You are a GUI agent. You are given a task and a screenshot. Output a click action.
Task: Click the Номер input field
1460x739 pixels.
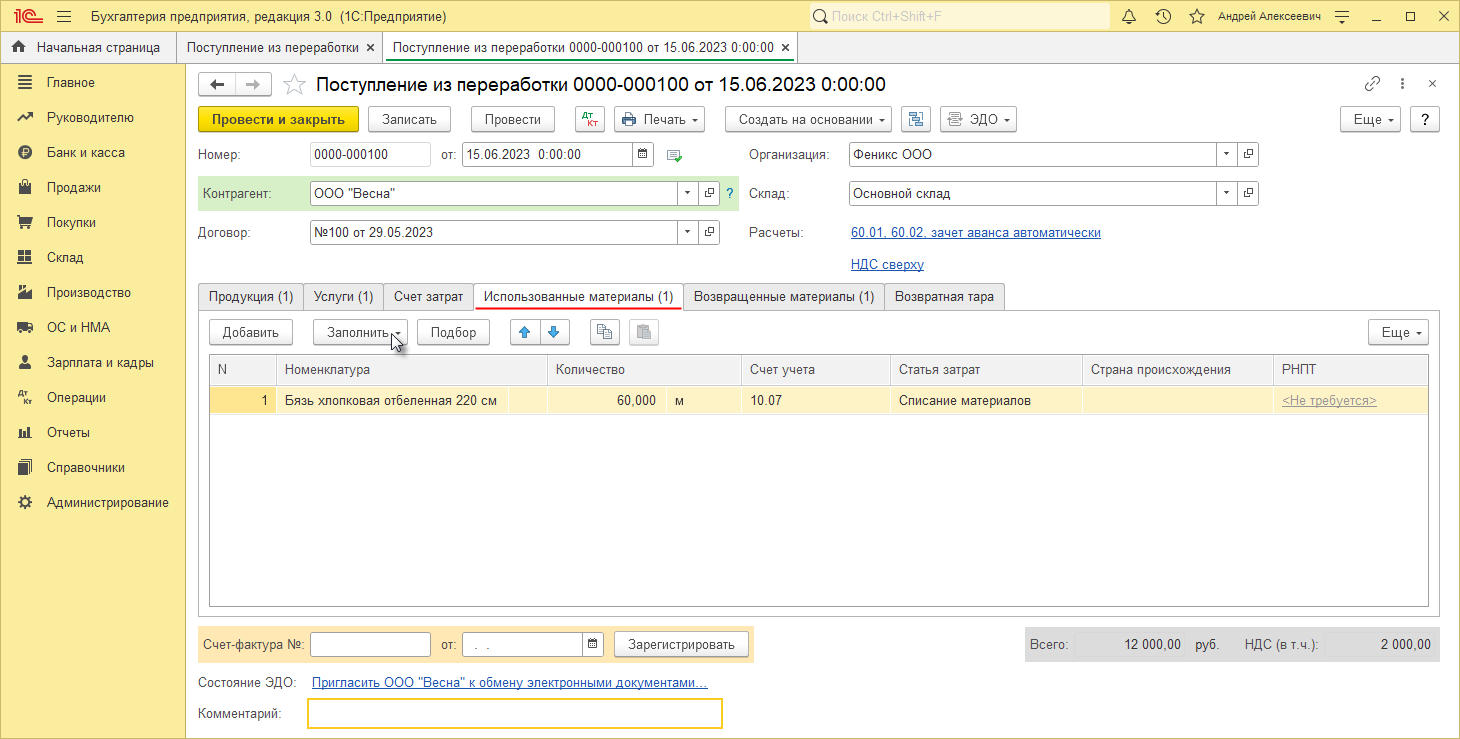(x=370, y=155)
